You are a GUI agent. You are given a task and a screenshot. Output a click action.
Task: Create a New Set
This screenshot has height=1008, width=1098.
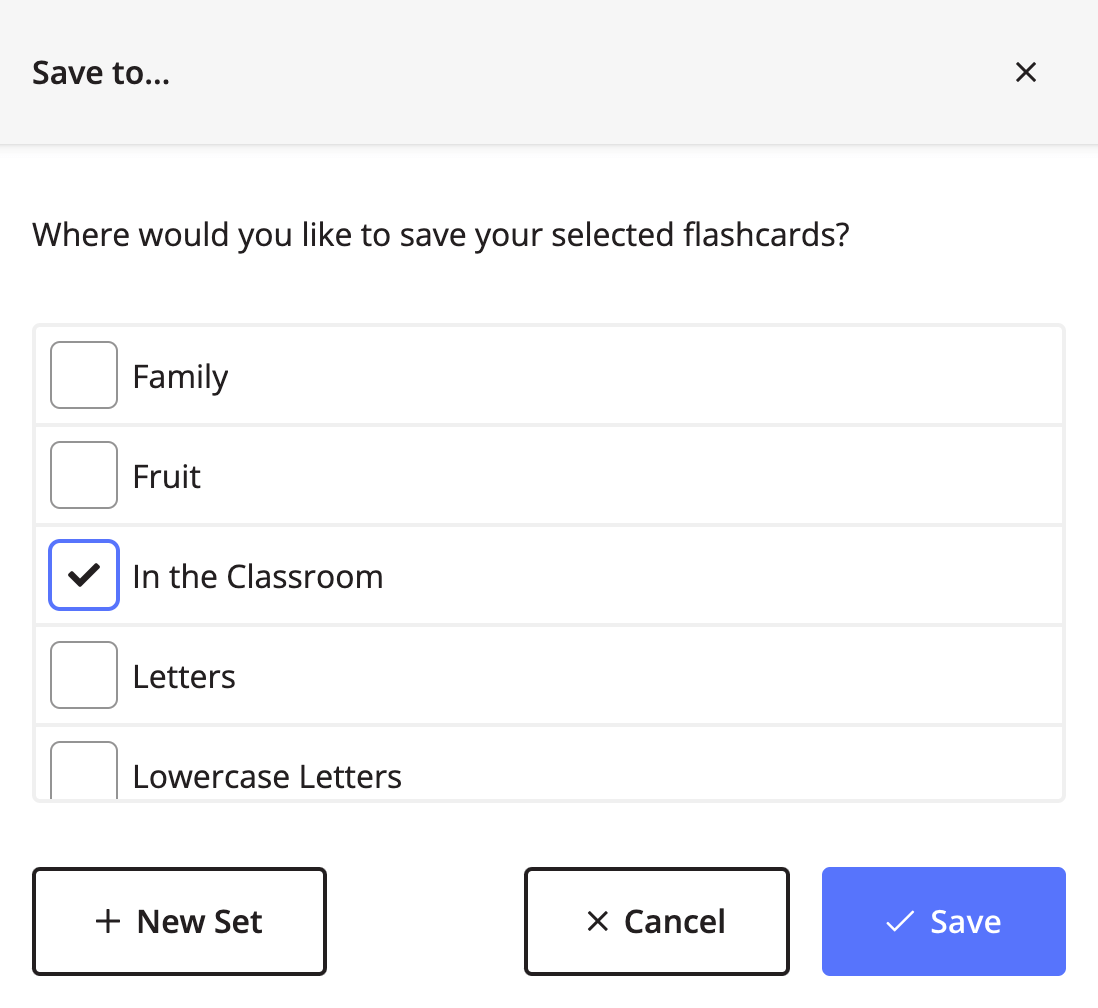[179, 921]
